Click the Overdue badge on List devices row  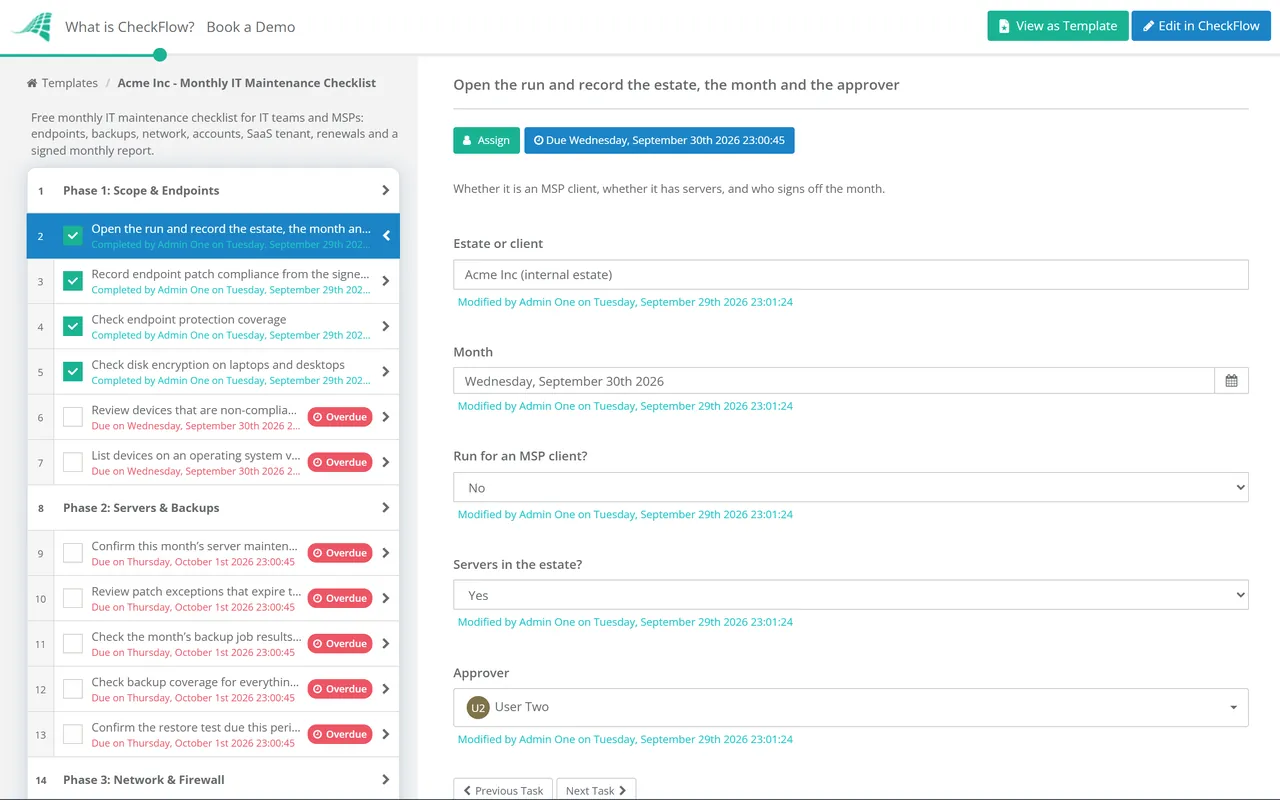339,462
